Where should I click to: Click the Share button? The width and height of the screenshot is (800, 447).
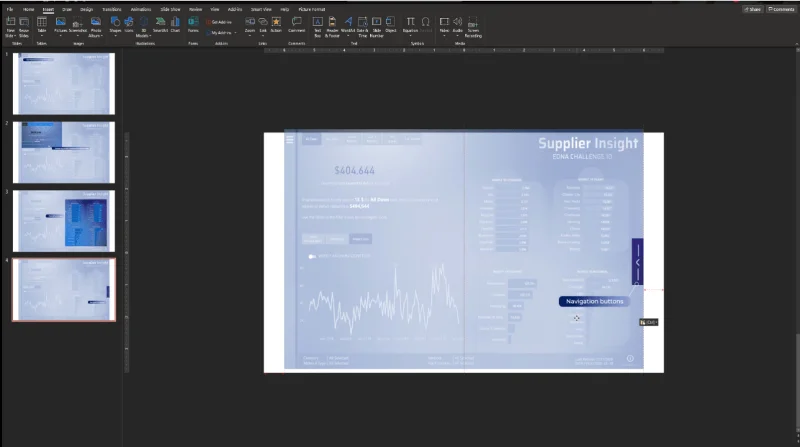click(753, 9)
